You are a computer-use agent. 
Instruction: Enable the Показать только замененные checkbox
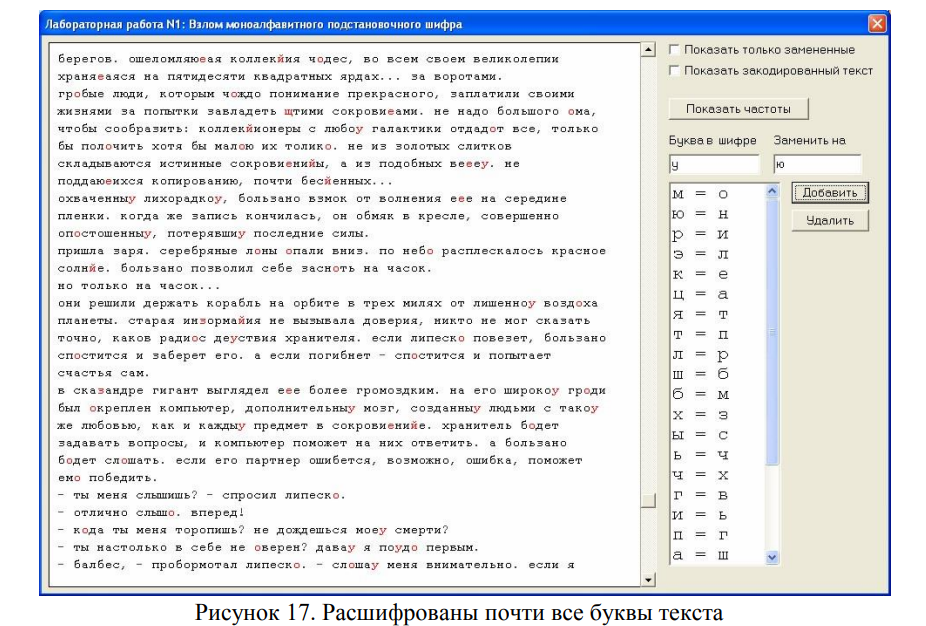coord(675,50)
